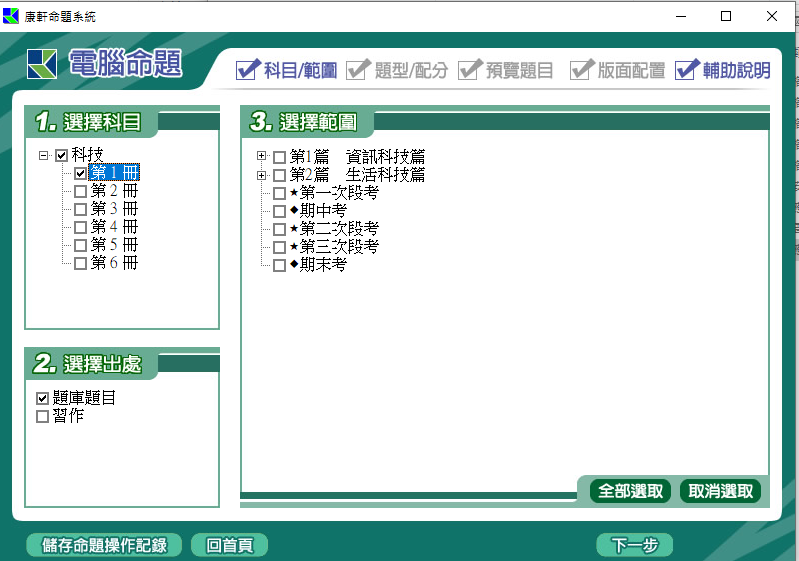Select the 第 6 冊 tree label
Screen dimensions: 799x561
pyautogui.click(x=114, y=263)
